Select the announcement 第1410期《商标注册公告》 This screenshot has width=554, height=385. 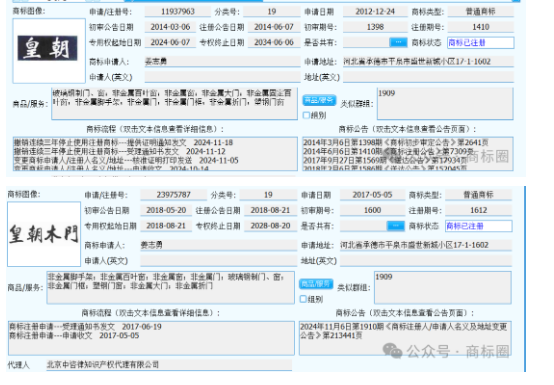coord(389,152)
